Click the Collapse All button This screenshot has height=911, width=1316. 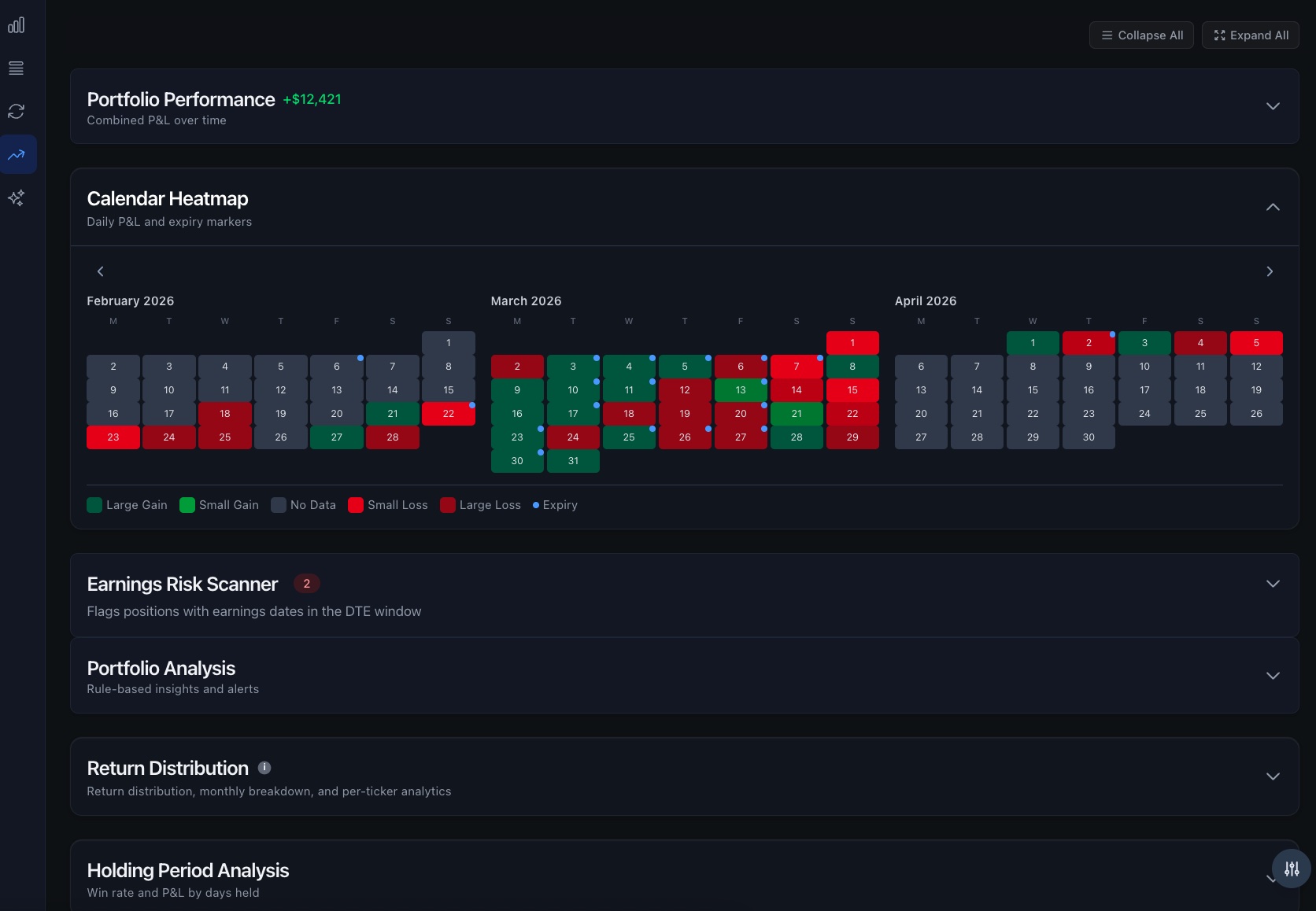[1141, 35]
